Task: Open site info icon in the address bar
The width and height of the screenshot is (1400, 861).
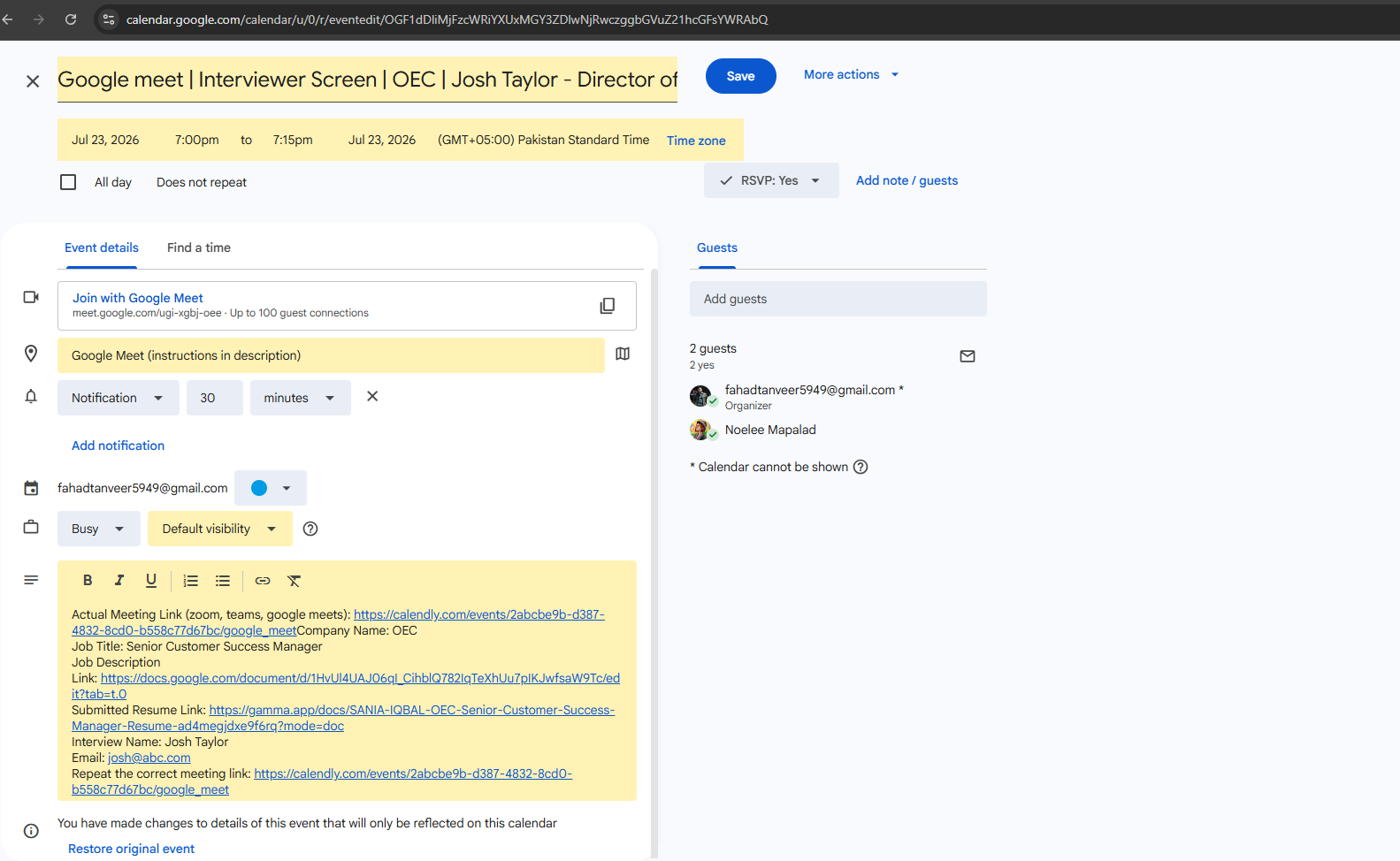Action: [108, 19]
